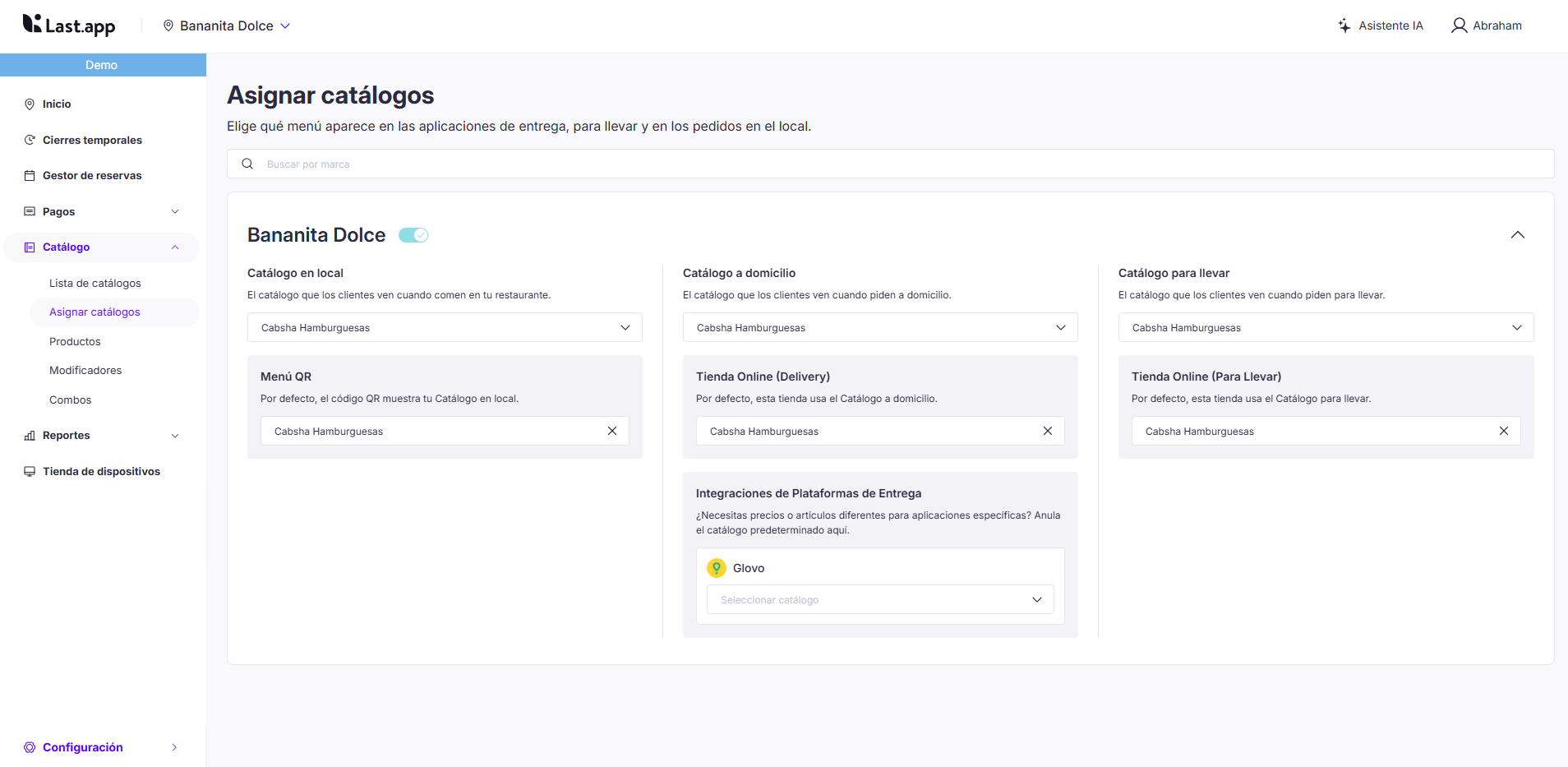Clear the Tienda Online (Delivery) catalog
The image size is (1568, 767).
[1048, 431]
